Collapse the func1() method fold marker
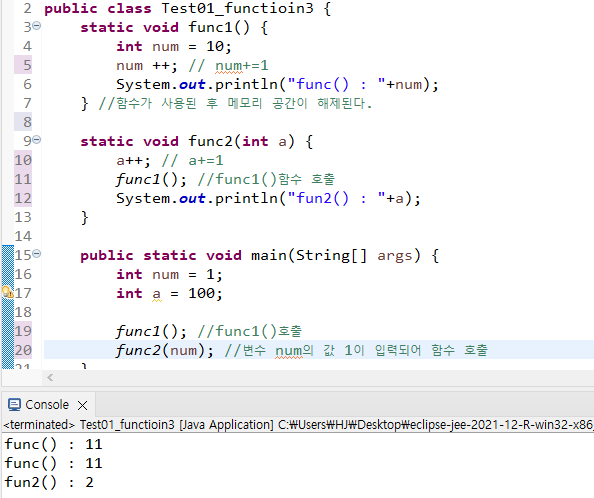Screen dimensions: 594x498 pyautogui.click(x=37, y=26)
